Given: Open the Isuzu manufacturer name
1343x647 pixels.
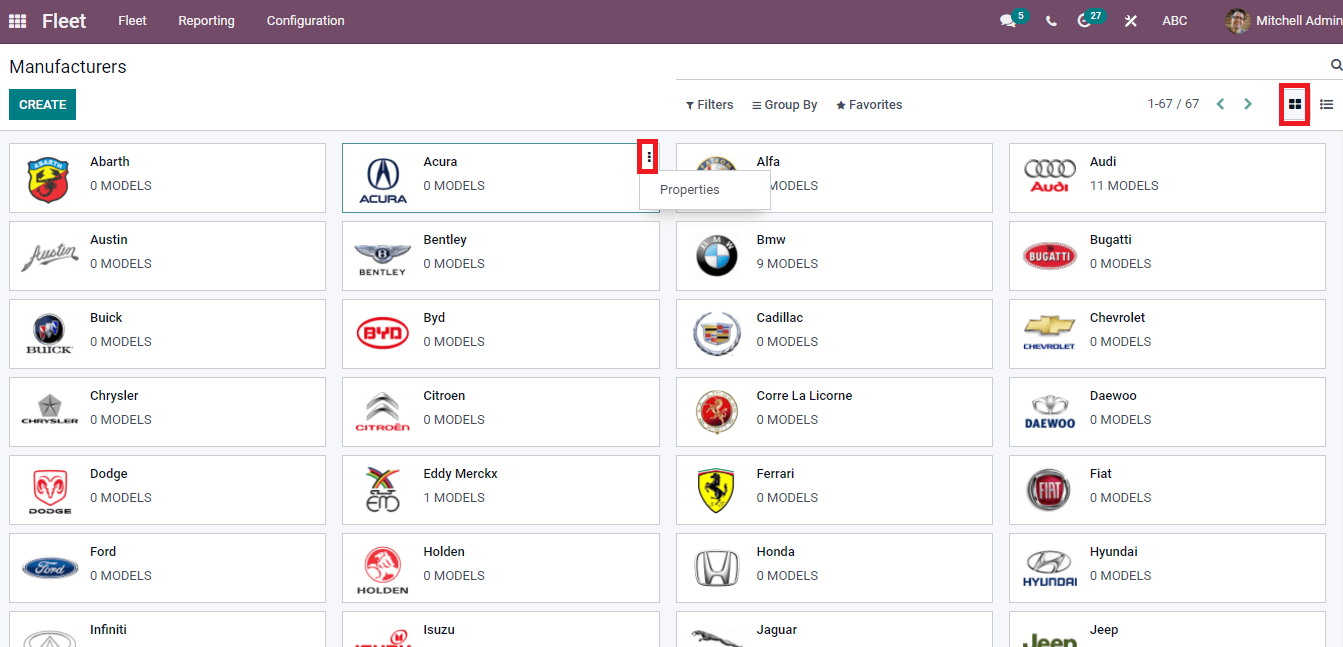Looking at the screenshot, I should (439, 630).
